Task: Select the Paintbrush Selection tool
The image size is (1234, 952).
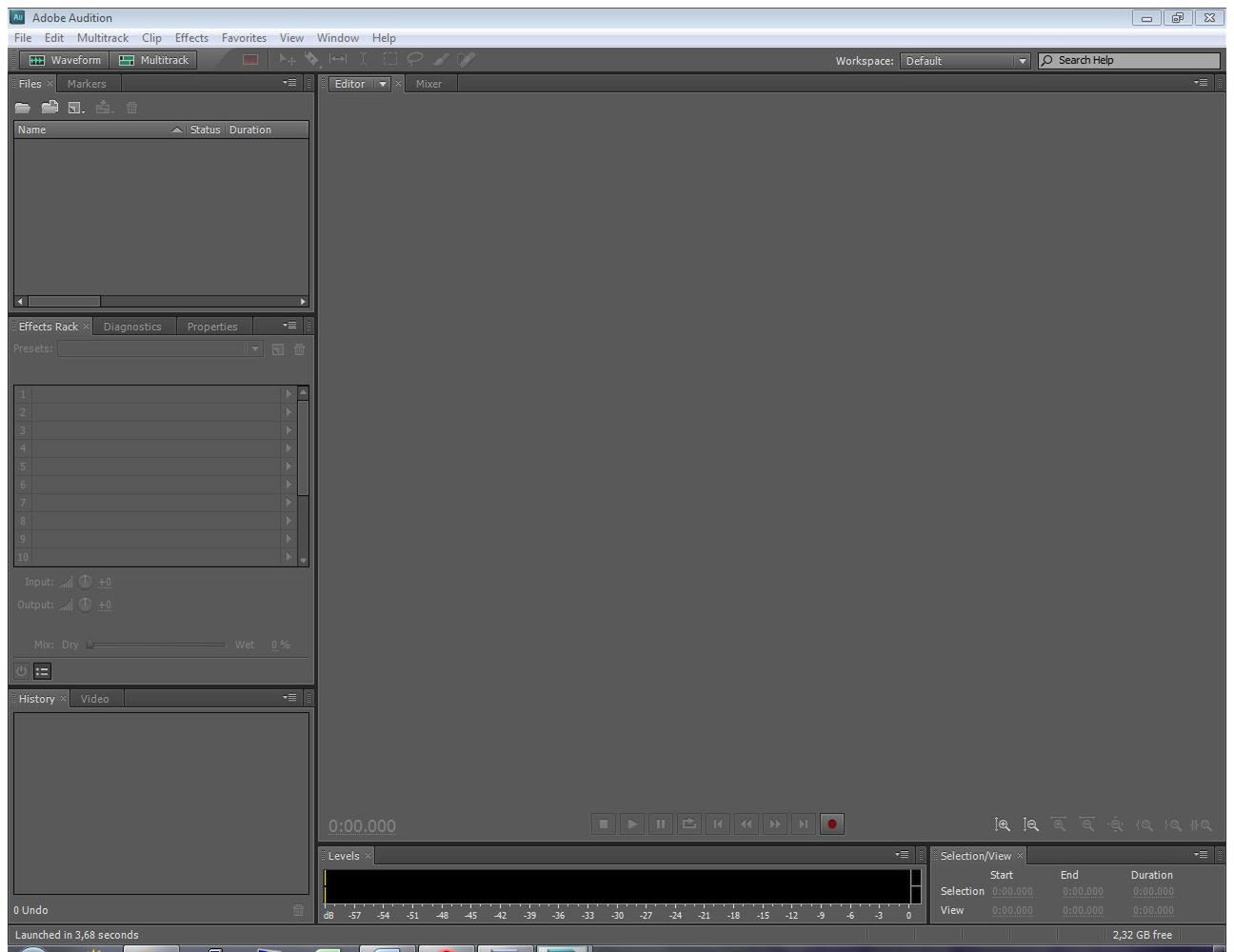Action: coord(441,59)
